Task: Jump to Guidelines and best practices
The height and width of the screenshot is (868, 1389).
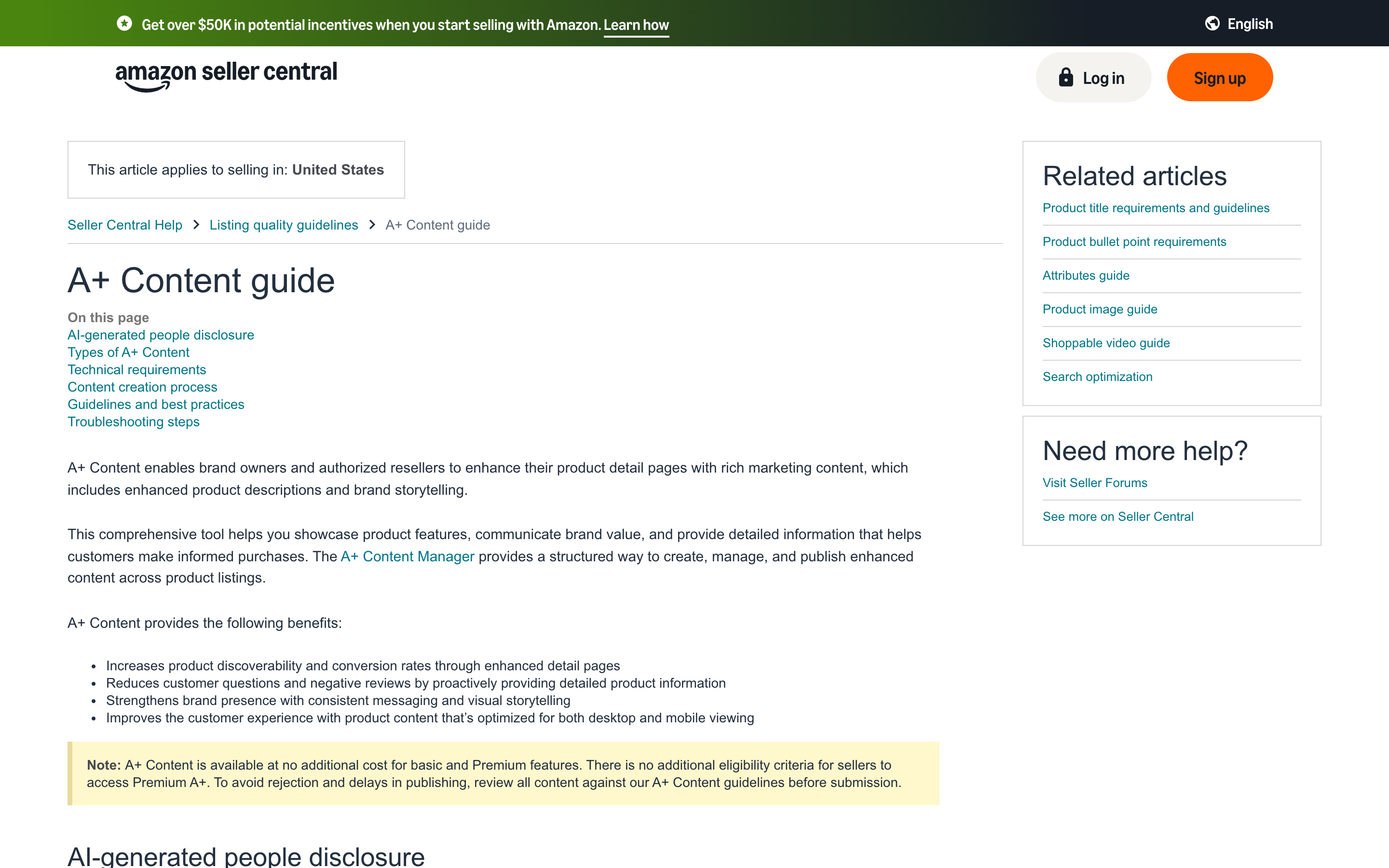Action: pyautogui.click(x=156, y=405)
